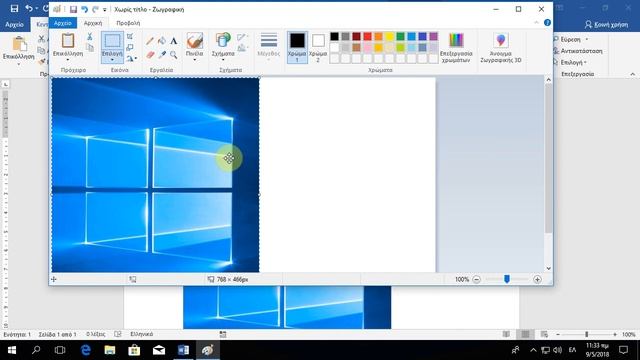Open Task View from the taskbar

(x=60, y=350)
